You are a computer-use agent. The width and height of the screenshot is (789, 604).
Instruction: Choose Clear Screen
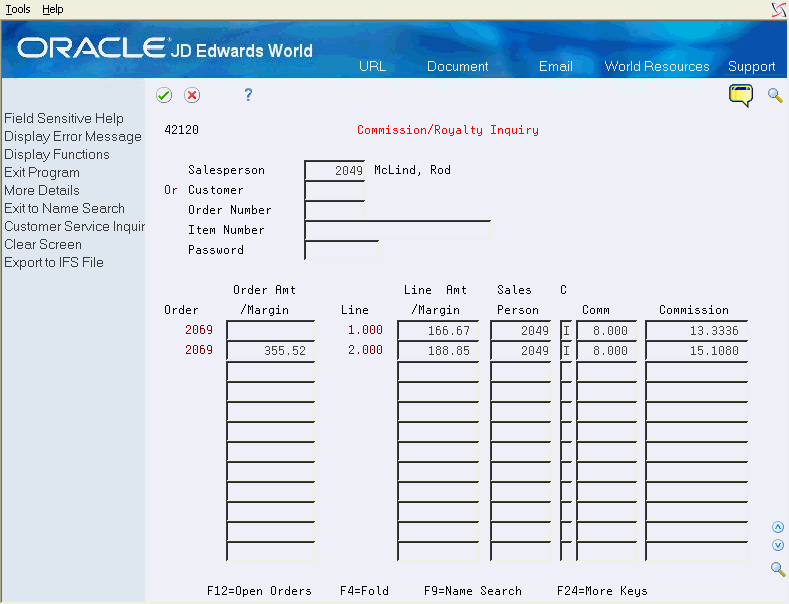tap(43, 244)
